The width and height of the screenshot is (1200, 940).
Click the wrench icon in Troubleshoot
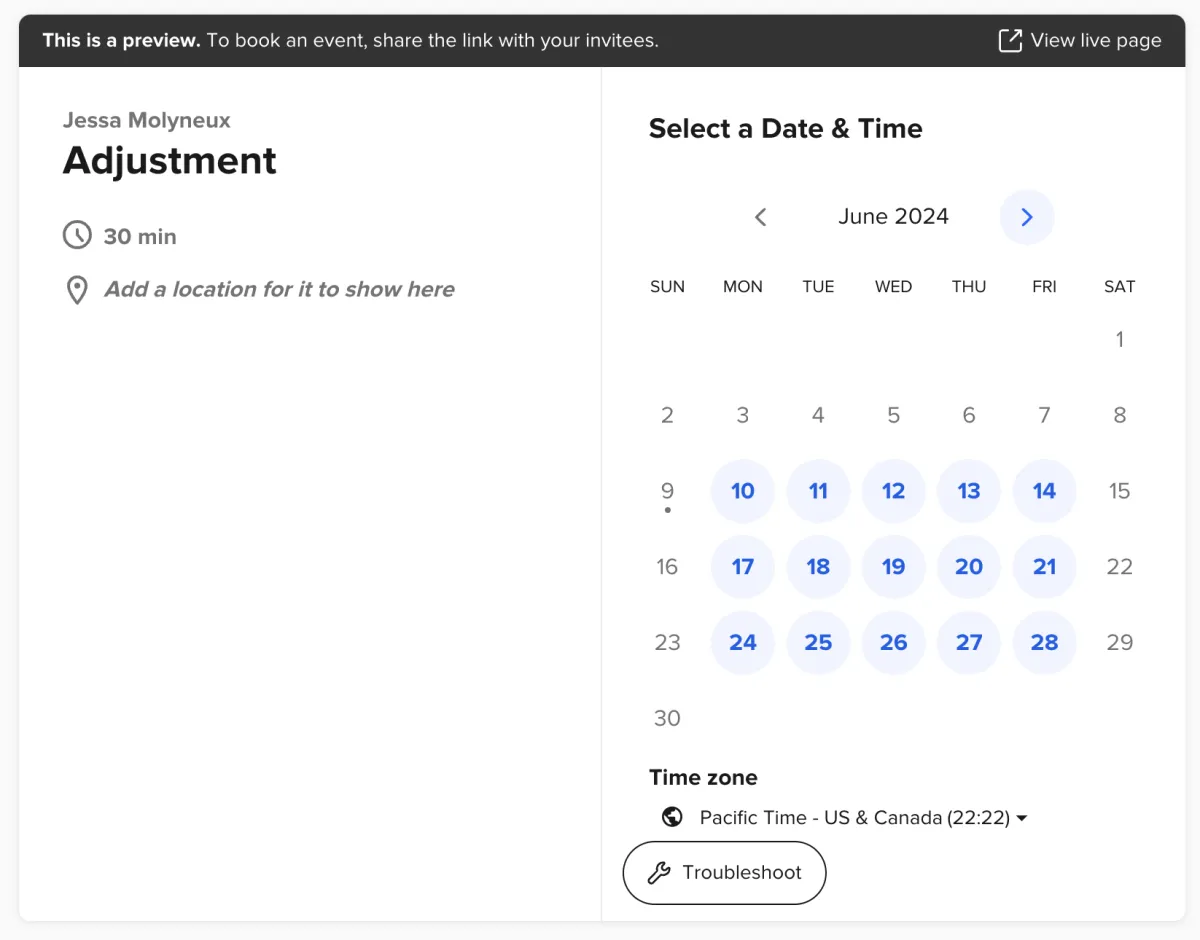coord(659,873)
